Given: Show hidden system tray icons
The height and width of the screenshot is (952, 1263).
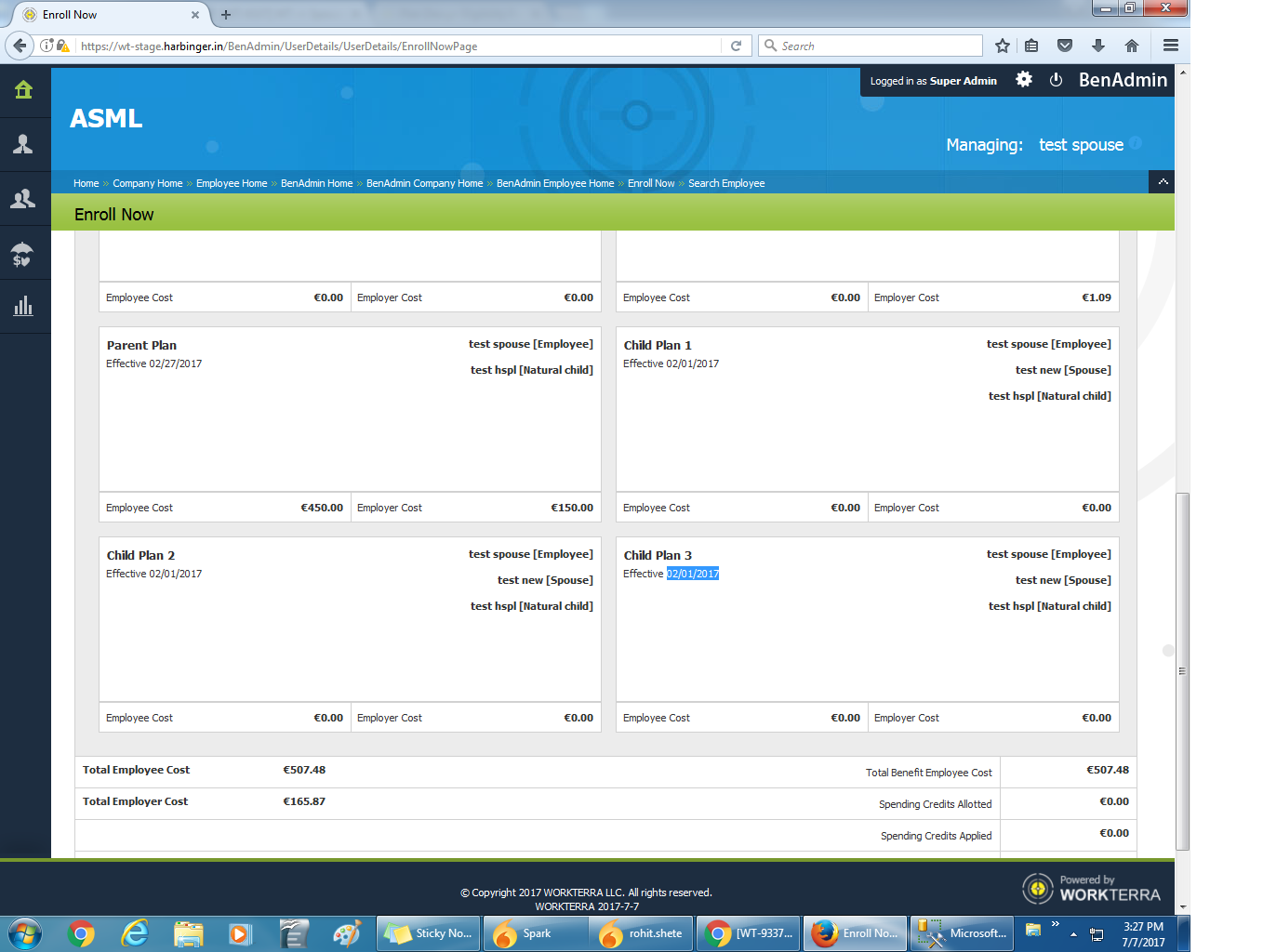Looking at the screenshot, I should 1073,933.
